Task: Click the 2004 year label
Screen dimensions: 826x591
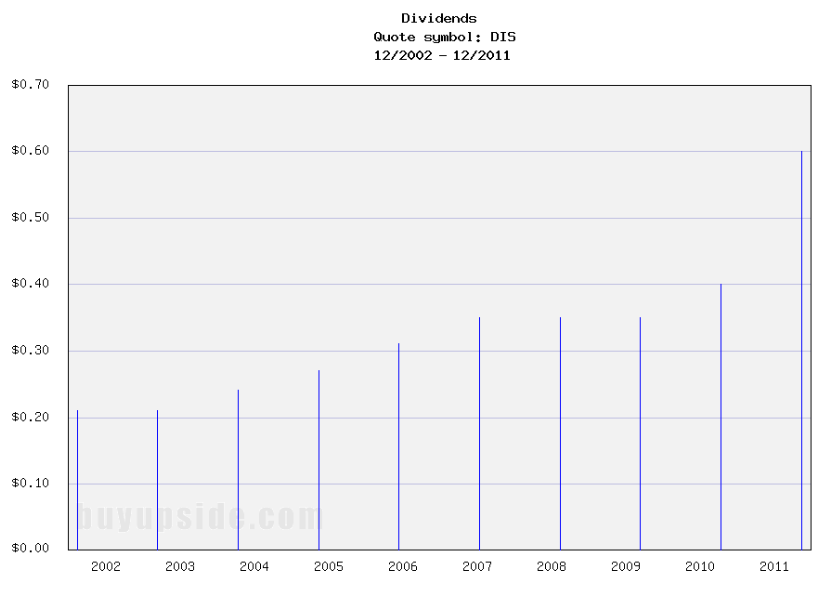Action: click(254, 567)
